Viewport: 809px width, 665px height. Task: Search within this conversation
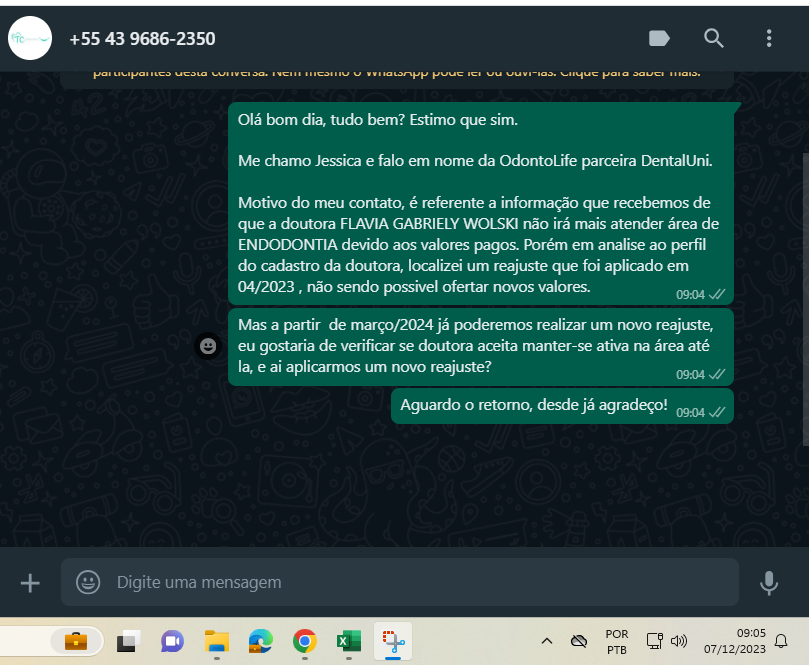[x=714, y=38]
